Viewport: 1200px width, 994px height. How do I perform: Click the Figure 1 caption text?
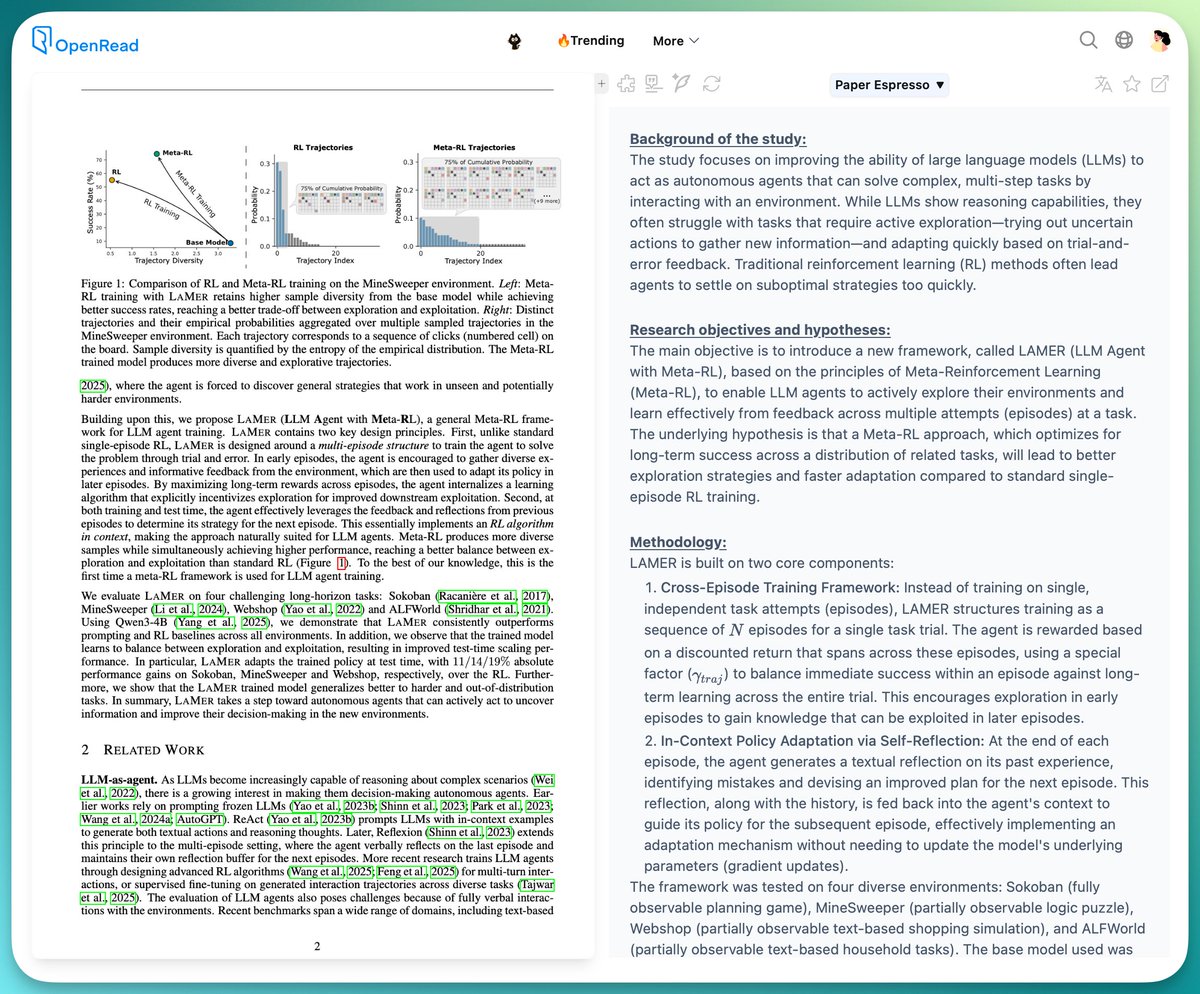(x=317, y=325)
